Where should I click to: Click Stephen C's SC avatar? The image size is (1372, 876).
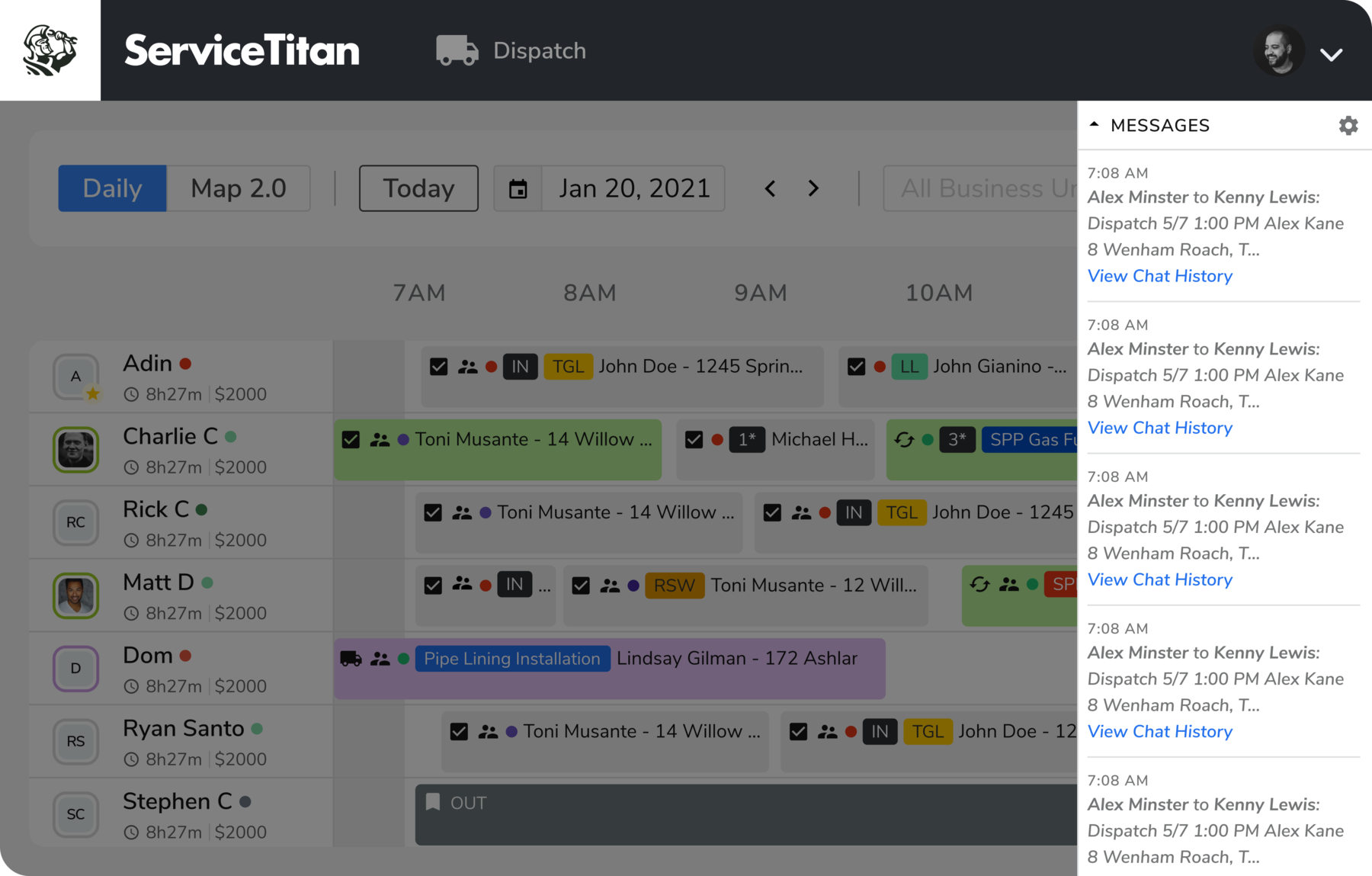coord(76,814)
